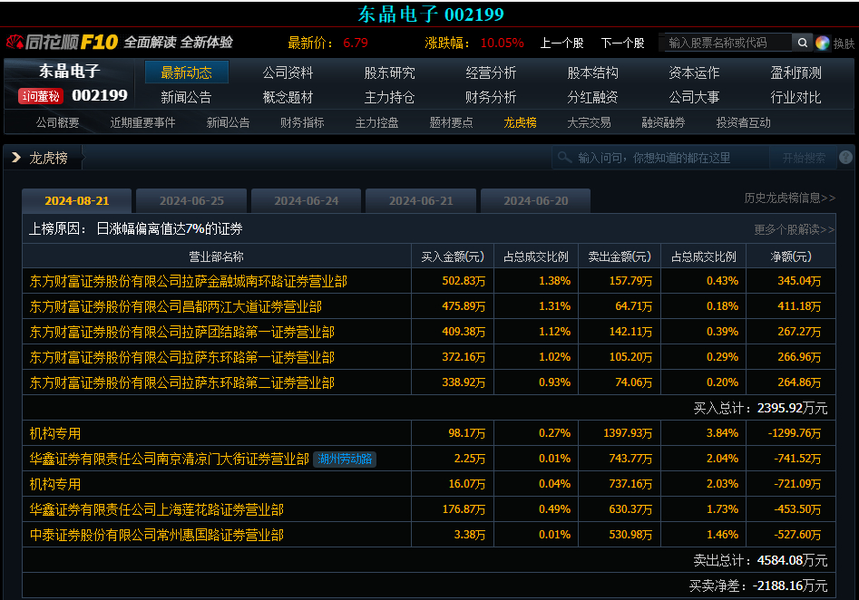Screen dimensions: 859x600
Task: Select the 2024-06-21 date tab
Action: pos(421,201)
